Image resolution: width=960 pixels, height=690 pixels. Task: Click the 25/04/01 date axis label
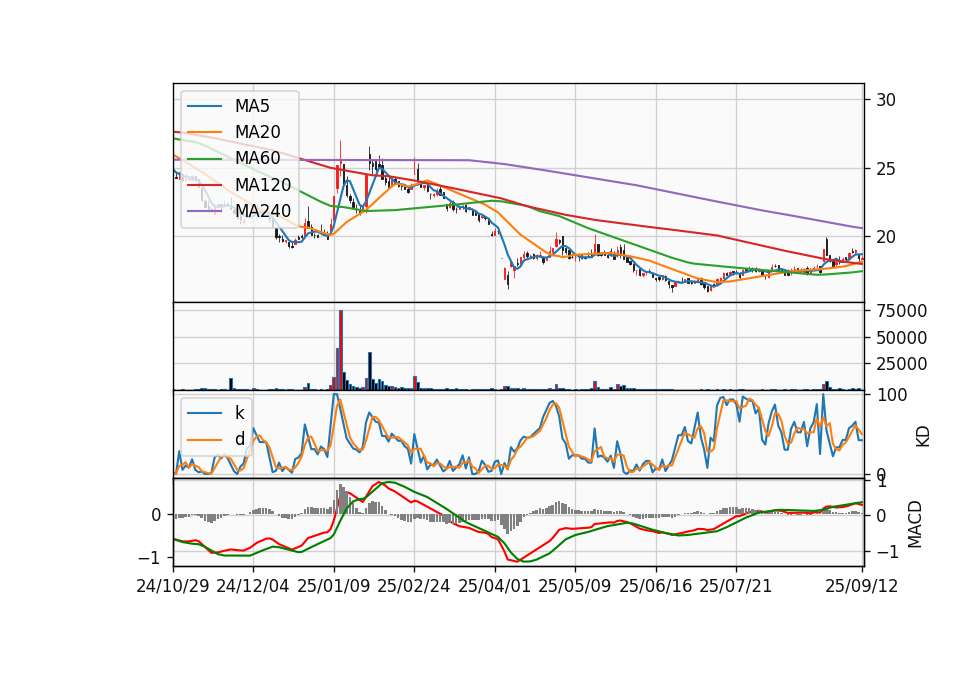click(x=494, y=586)
